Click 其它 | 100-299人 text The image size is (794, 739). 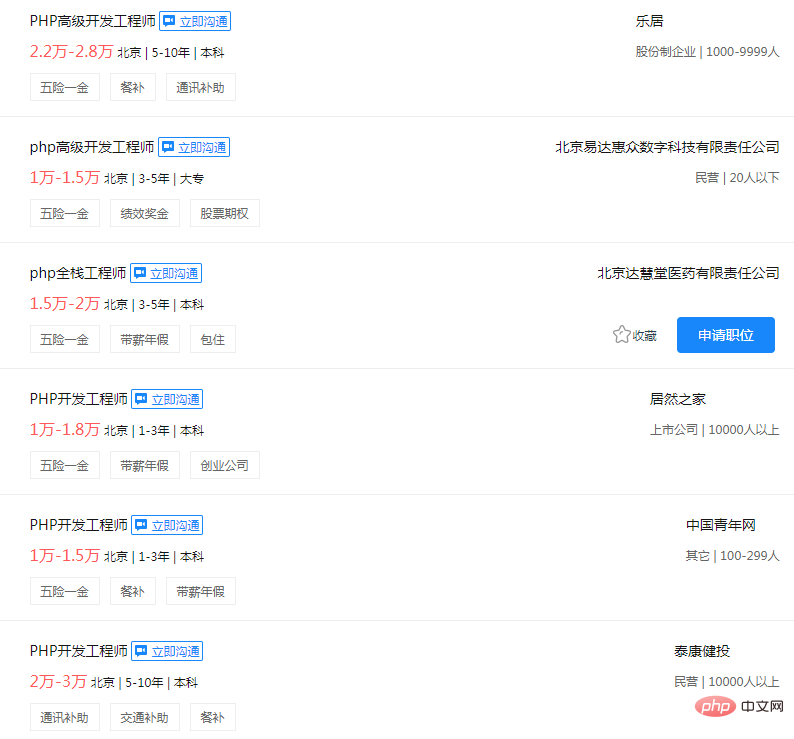pyautogui.click(x=732, y=556)
